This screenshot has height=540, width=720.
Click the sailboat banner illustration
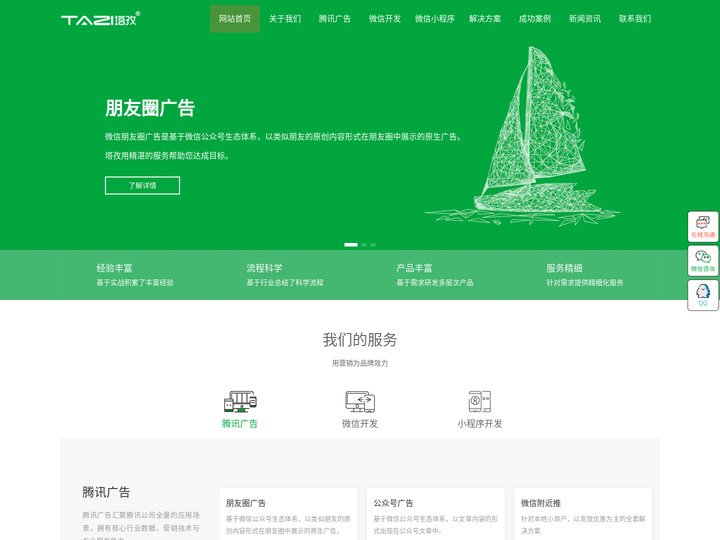(x=523, y=136)
